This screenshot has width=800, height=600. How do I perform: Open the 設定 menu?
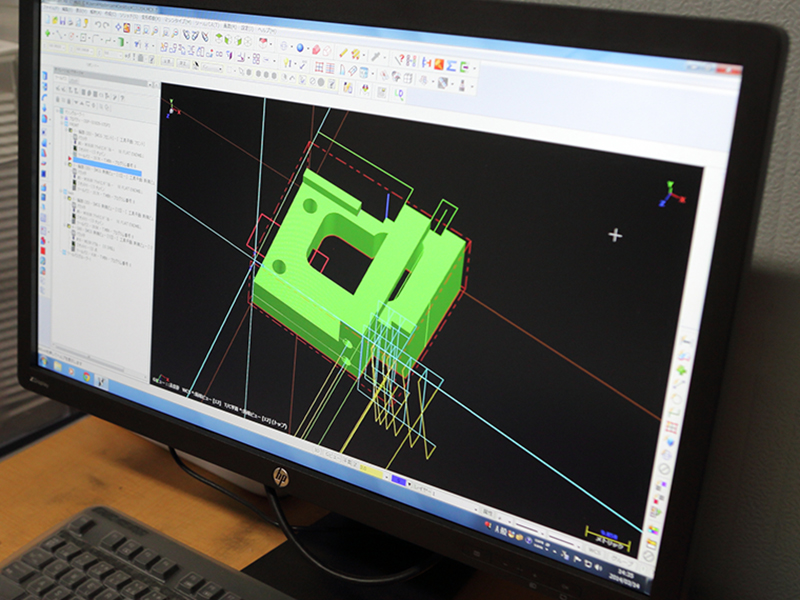click(x=247, y=28)
